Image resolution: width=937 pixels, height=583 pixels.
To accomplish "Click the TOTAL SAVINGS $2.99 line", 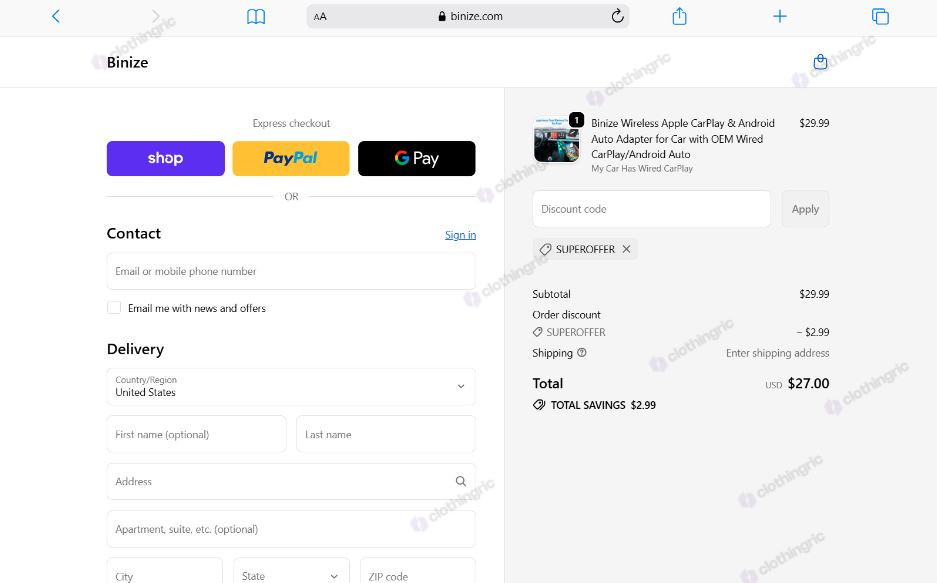I will [x=594, y=405].
